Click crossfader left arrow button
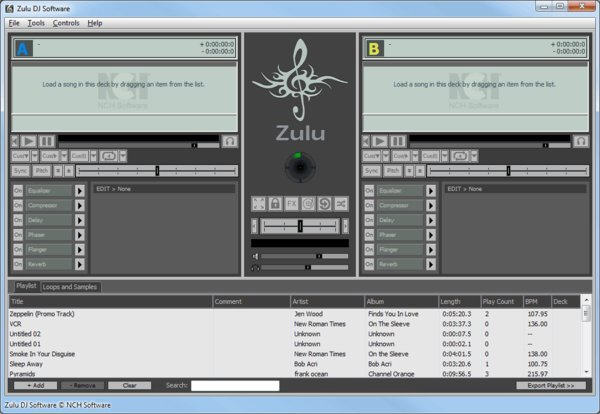This screenshot has height=414, width=600. 254,226
